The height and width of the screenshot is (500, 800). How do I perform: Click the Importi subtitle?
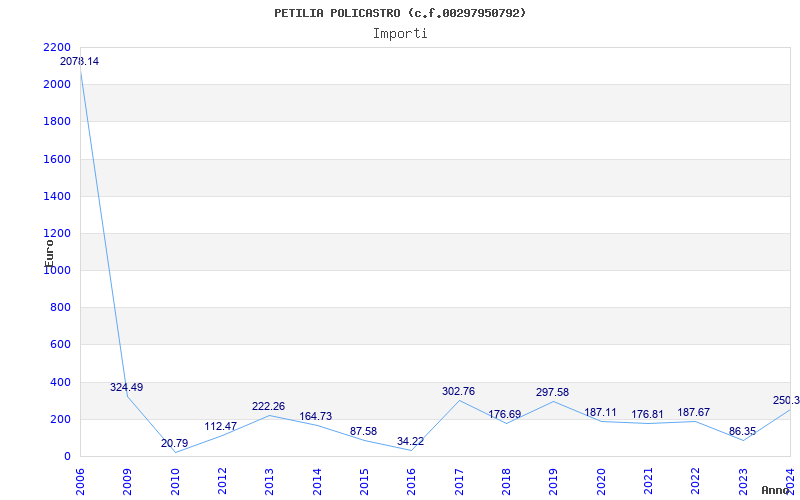[400, 34]
